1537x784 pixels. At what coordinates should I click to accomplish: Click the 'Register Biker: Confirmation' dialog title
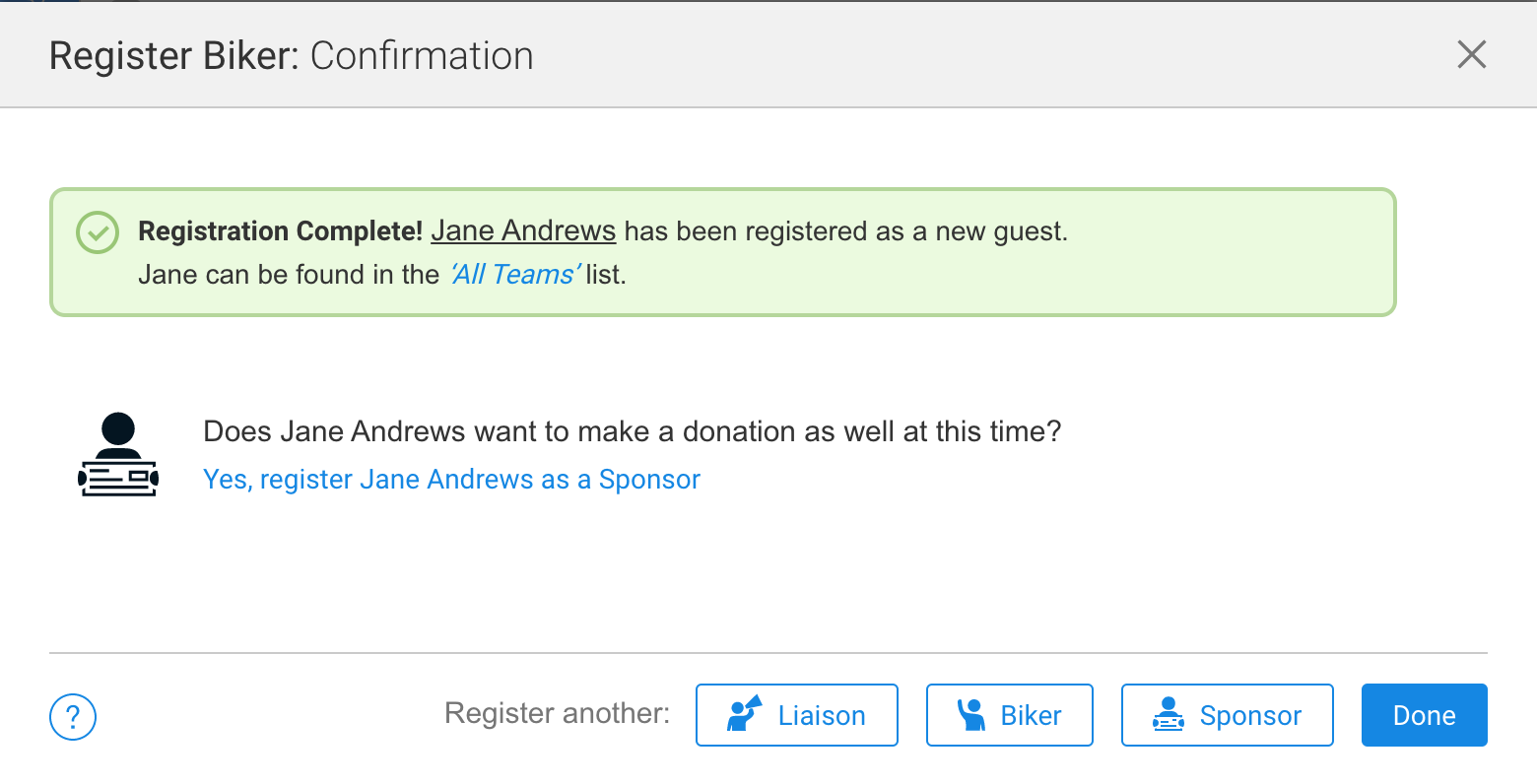[291, 56]
